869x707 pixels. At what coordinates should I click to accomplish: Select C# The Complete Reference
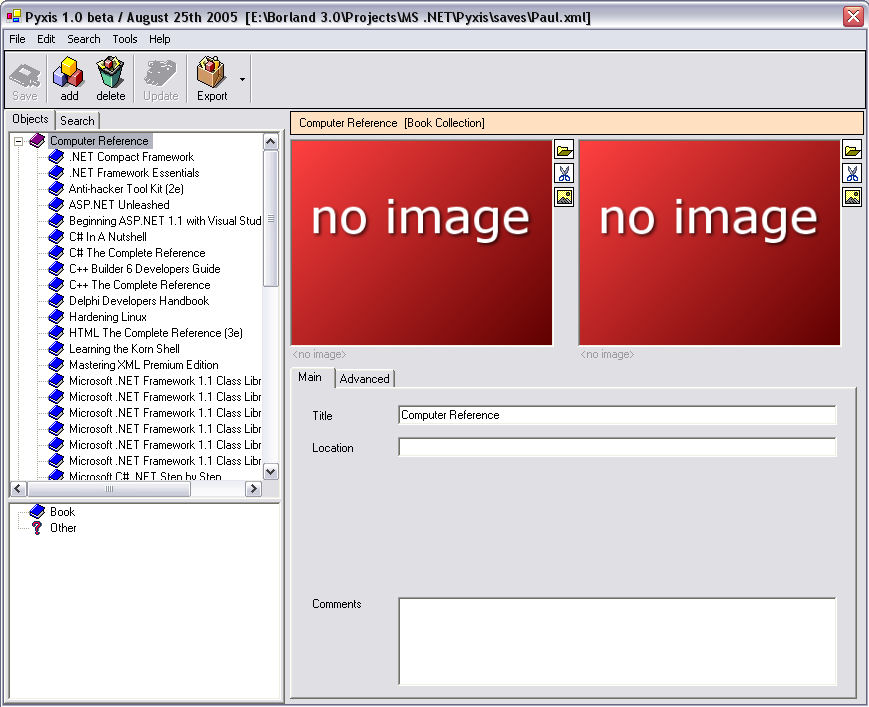coord(137,253)
